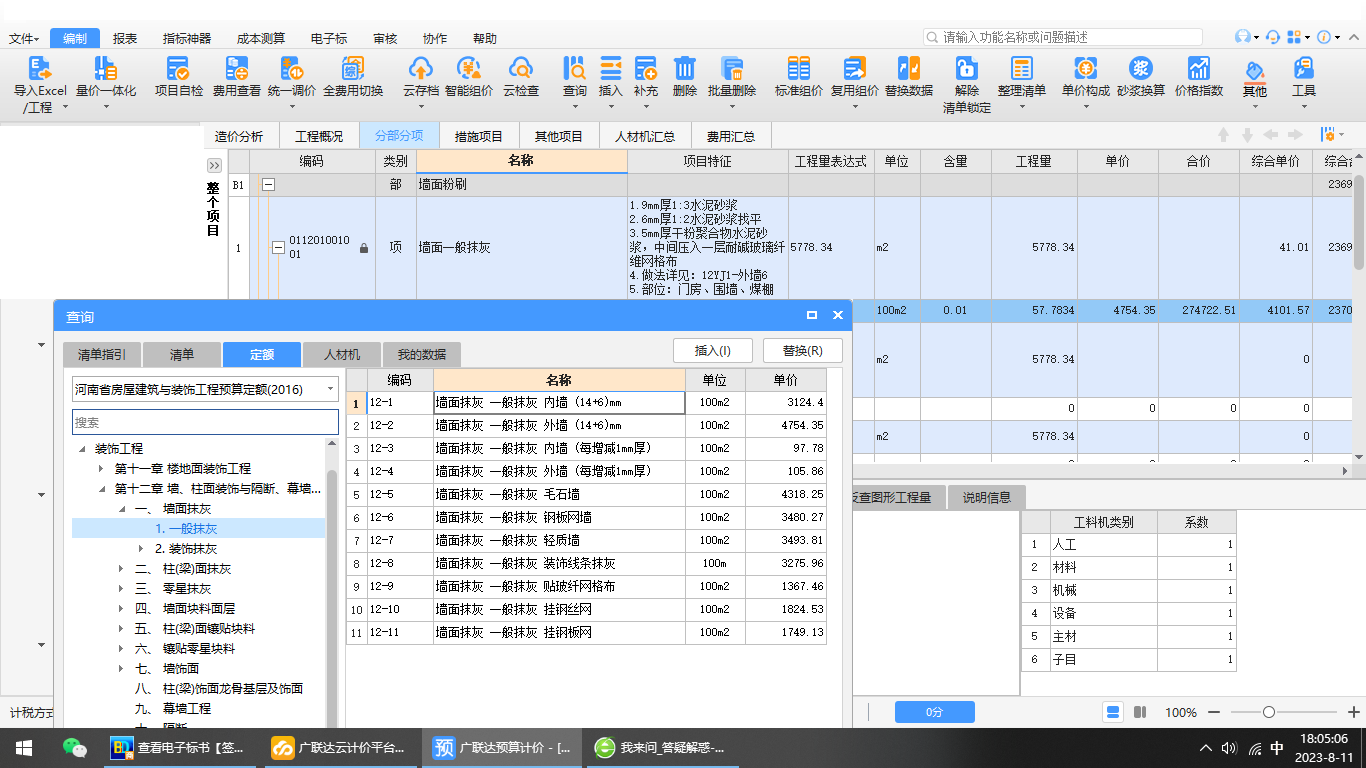The image size is (1366, 768).
Task: Select the 1. 一般抹灰 tree item
Action: pyautogui.click(x=186, y=529)
